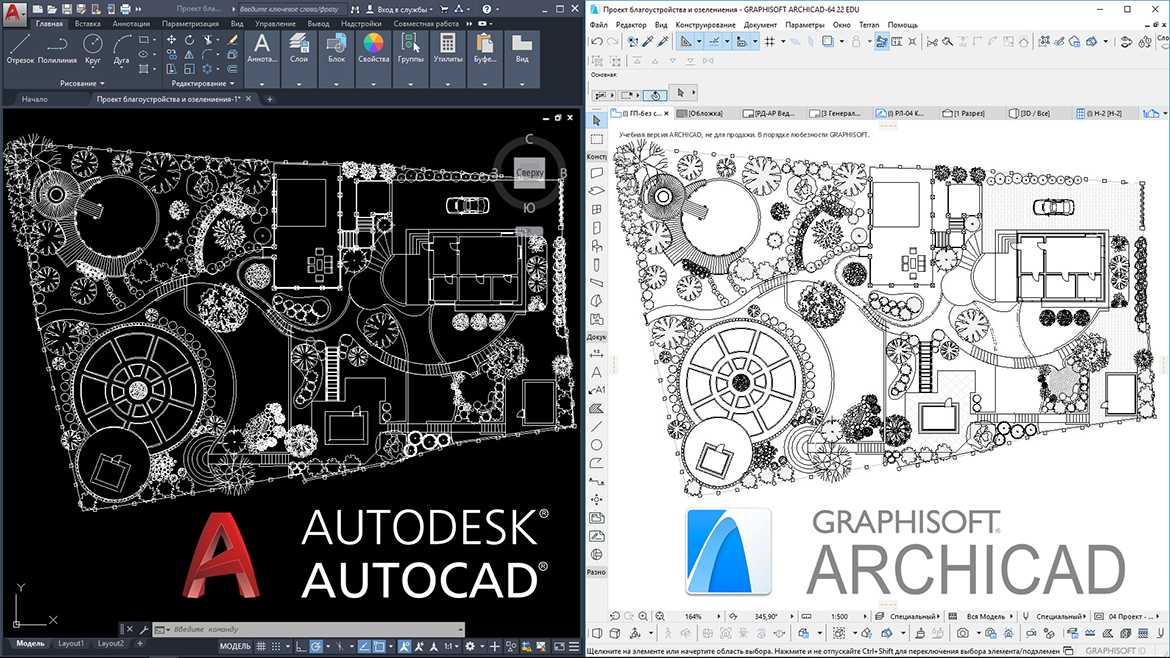
Task: Toggle the Trace reference icon in ArchiCAD toolbar
Action: click(828, 42)
